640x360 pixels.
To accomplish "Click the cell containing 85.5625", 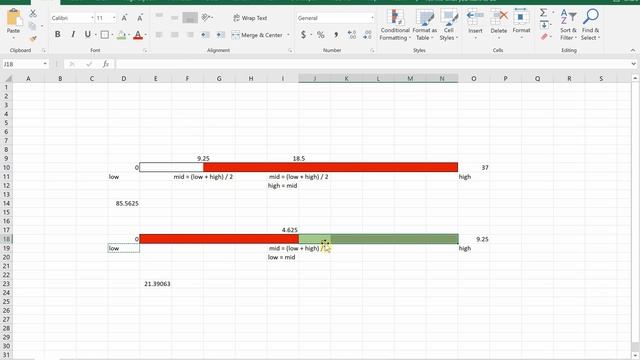I will 124,203.
